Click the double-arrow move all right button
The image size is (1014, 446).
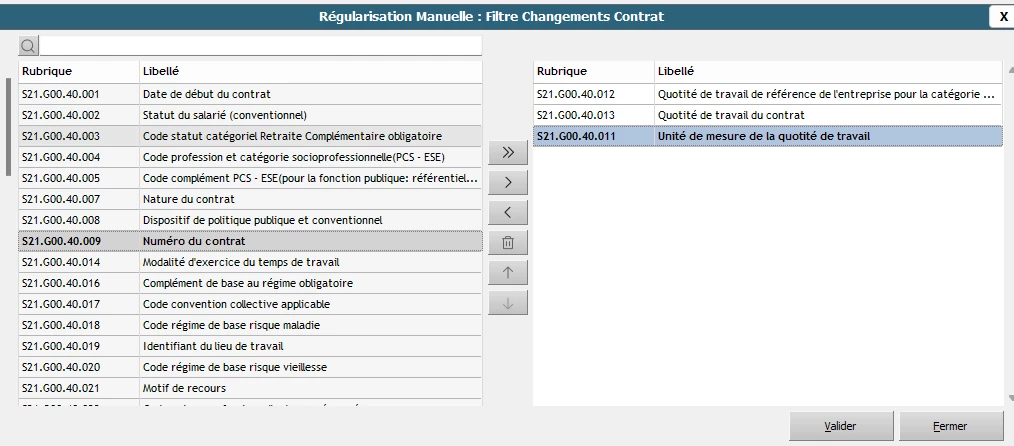[508, 153]
